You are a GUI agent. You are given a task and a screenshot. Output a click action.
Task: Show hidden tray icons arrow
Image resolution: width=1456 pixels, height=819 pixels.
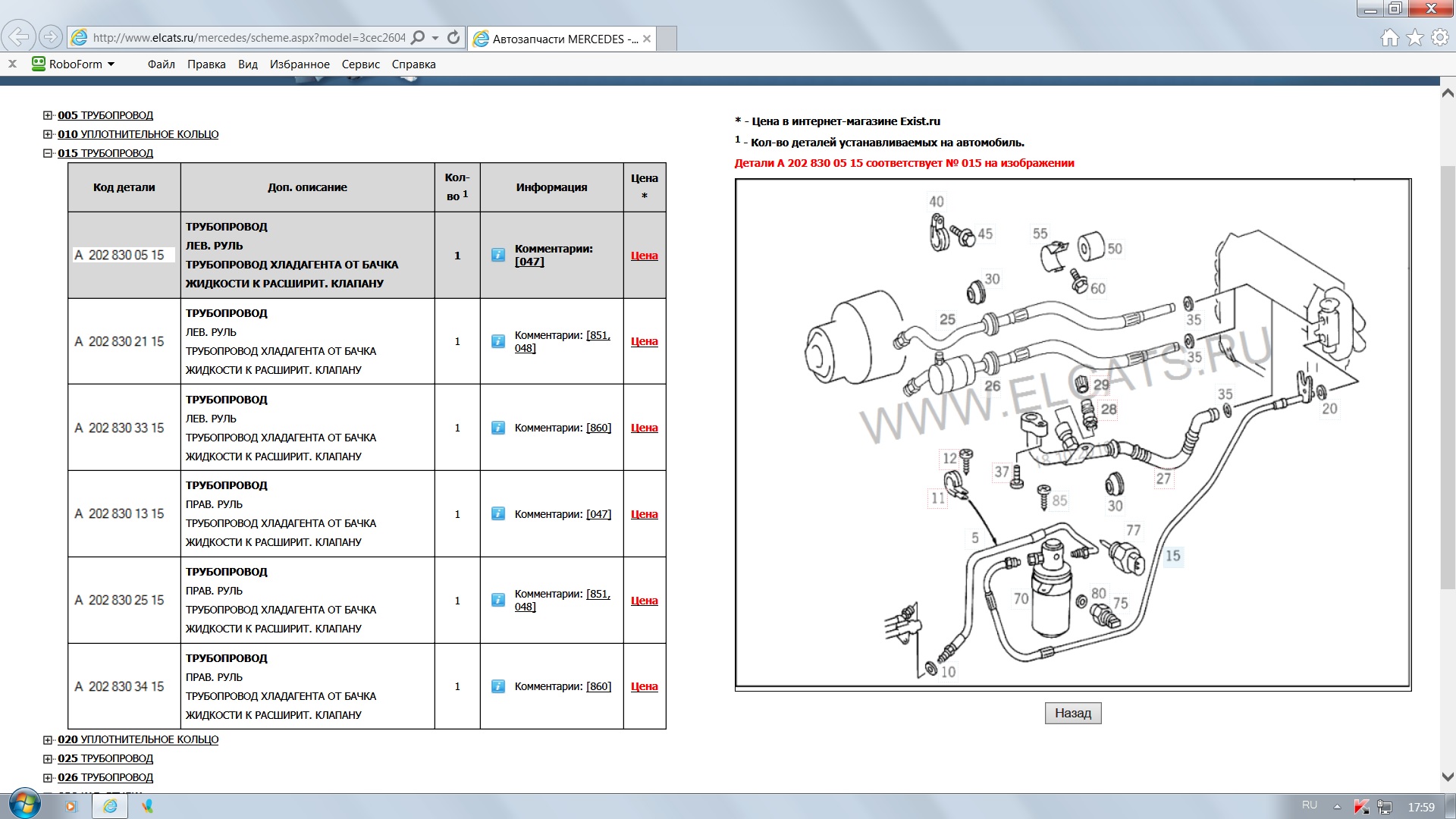click(1337, 806)
